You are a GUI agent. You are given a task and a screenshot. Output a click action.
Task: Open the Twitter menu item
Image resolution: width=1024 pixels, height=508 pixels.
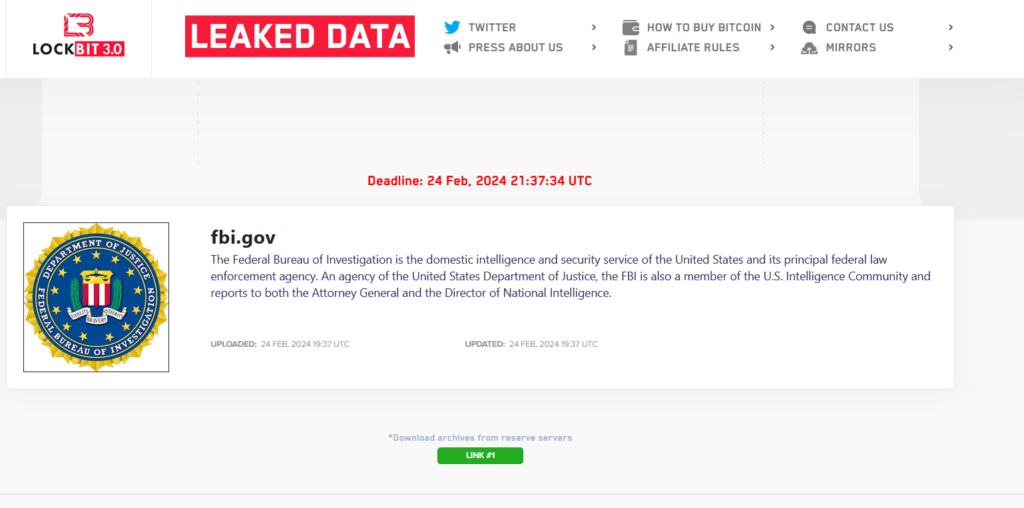(492, 27)
